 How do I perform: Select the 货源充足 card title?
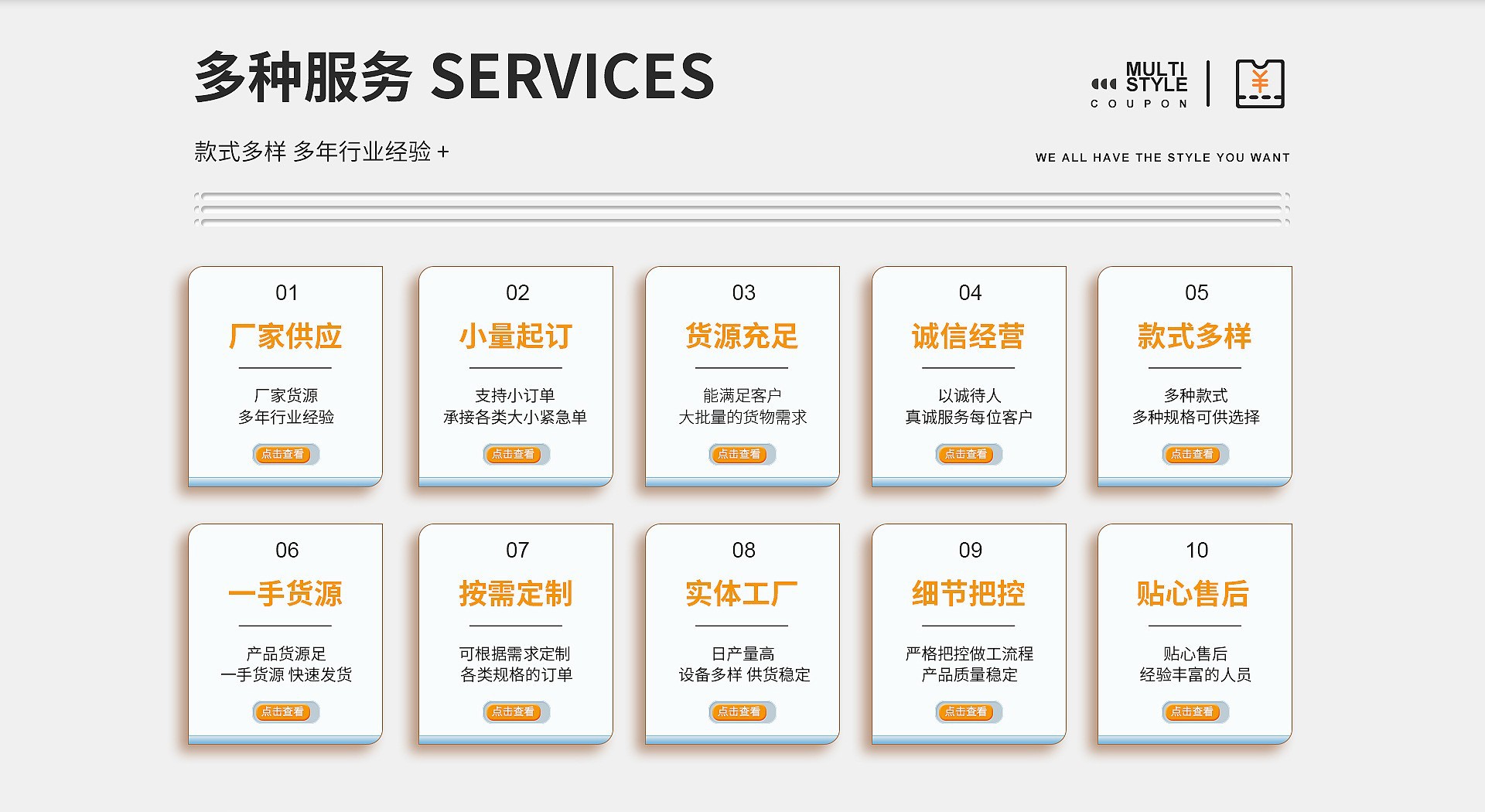pyautogui.click(x=742, y=336)
